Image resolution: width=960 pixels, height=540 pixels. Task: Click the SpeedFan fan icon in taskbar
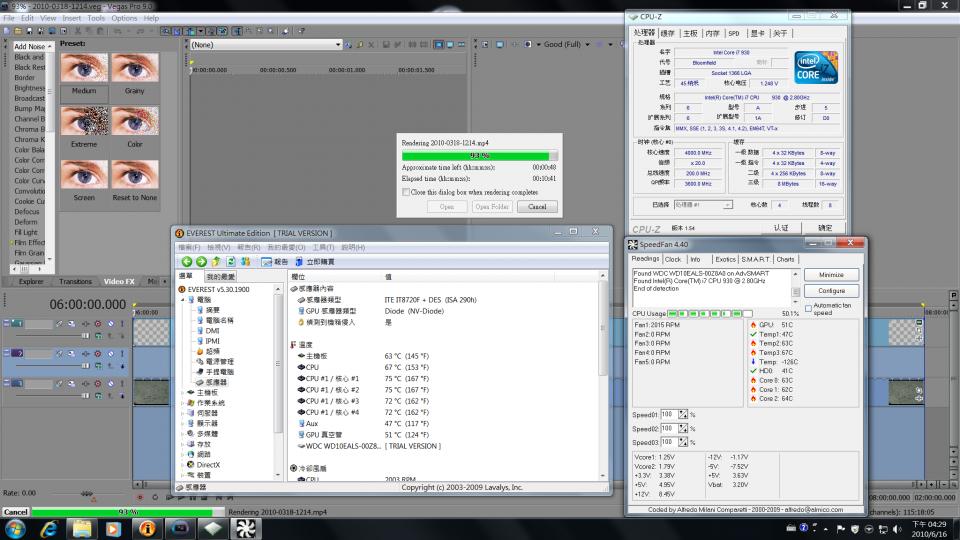coord(247,527)
